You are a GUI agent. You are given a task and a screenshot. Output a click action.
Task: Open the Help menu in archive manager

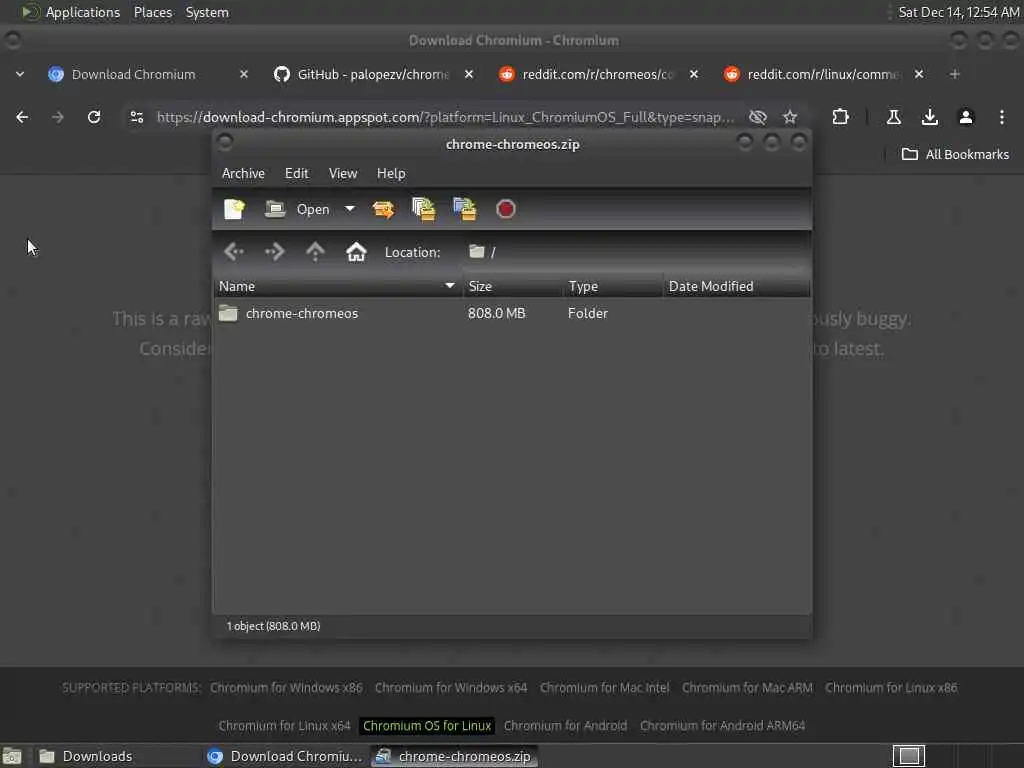(391, 173)
